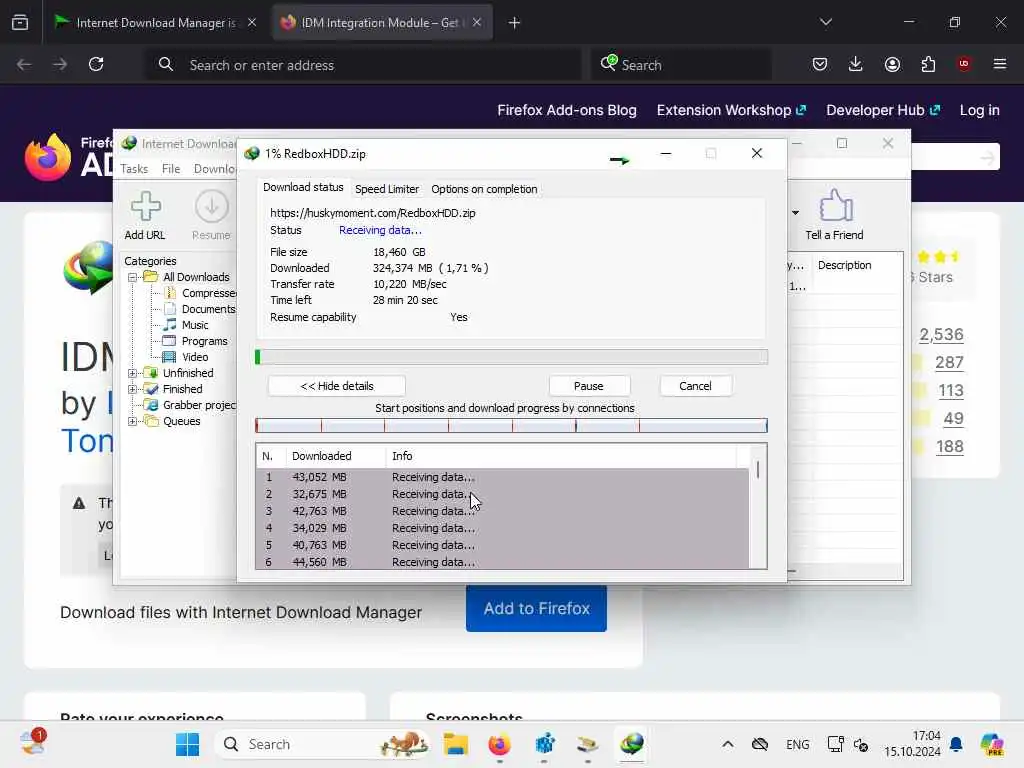Click the notification bell in the taskbar
The width and height of the screenshot is (1024, 768).
click(956, 744)
